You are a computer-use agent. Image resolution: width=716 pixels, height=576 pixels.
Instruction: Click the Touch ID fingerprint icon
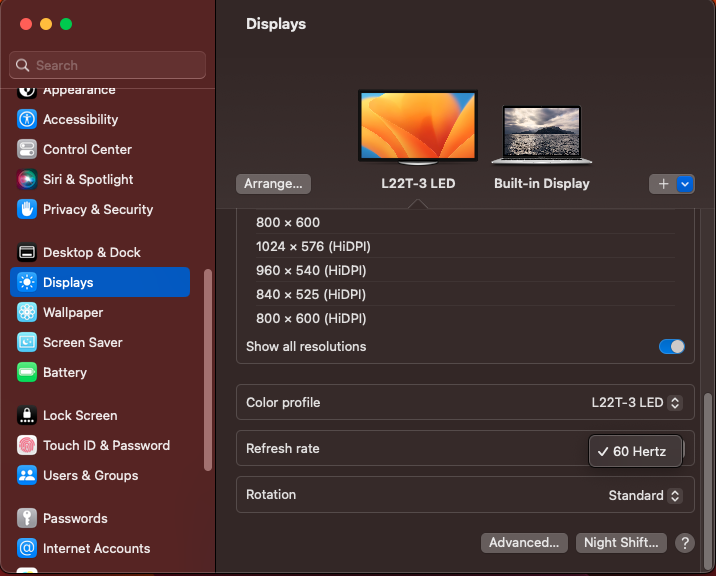tap(27, 445)
